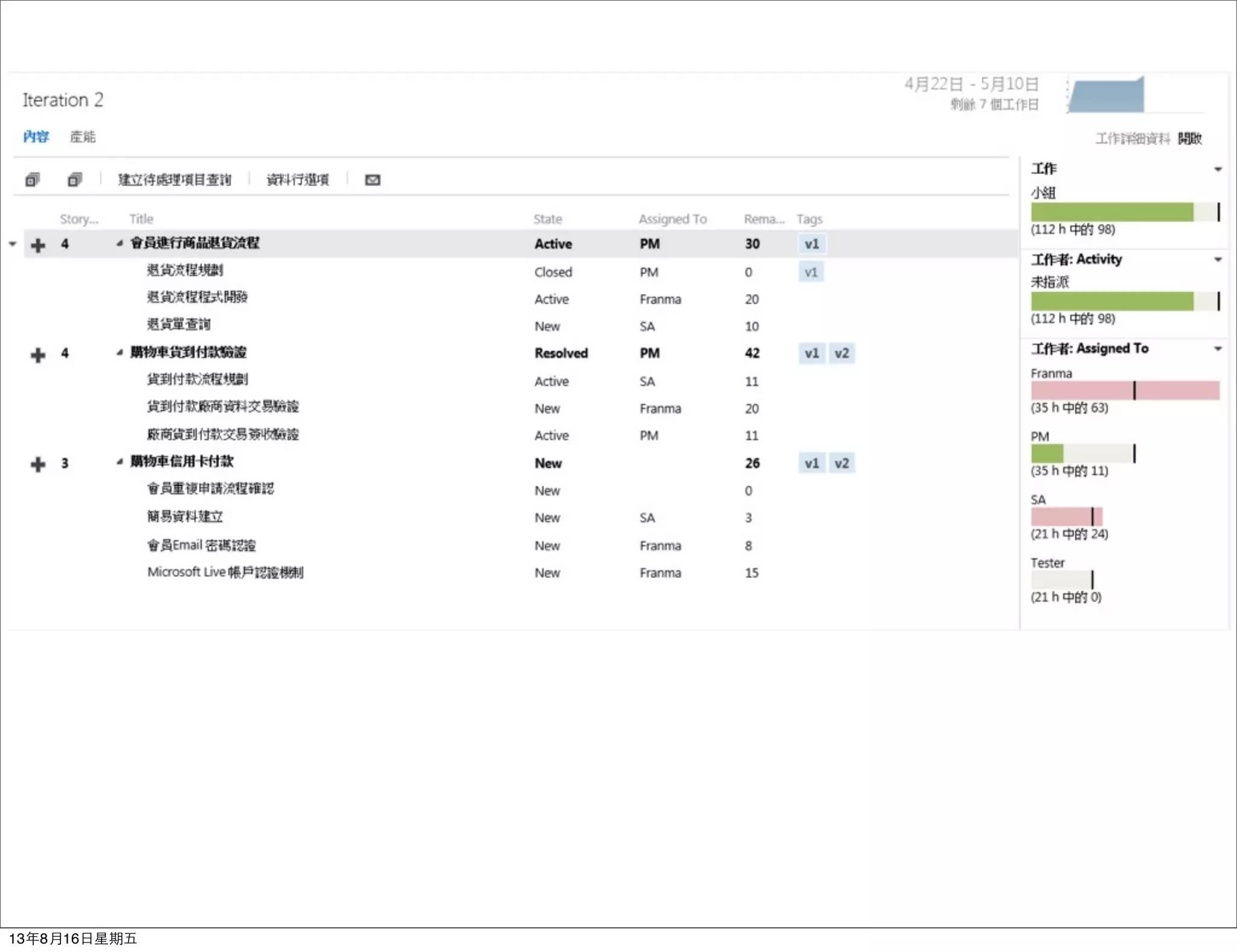Click plus icon beside 會員進行商品退貨流程
This screenshot has height=952, width=1237.
38,245
